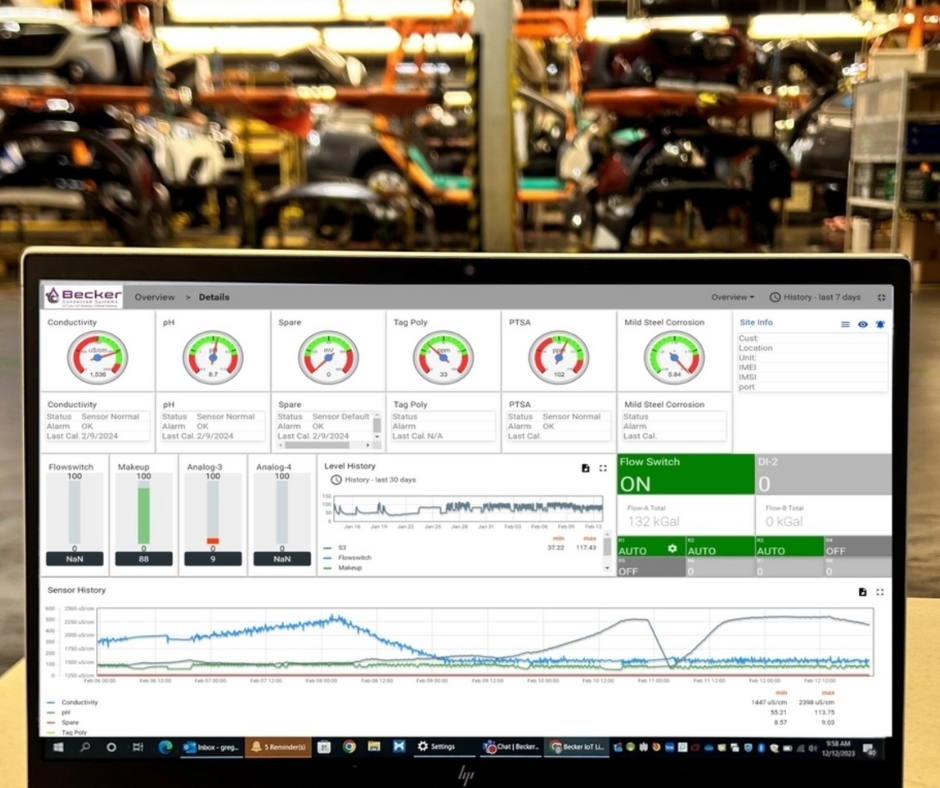Click the Makeup level bar showing 88
This screenshot has height=788, width=940.
(143, 515)
